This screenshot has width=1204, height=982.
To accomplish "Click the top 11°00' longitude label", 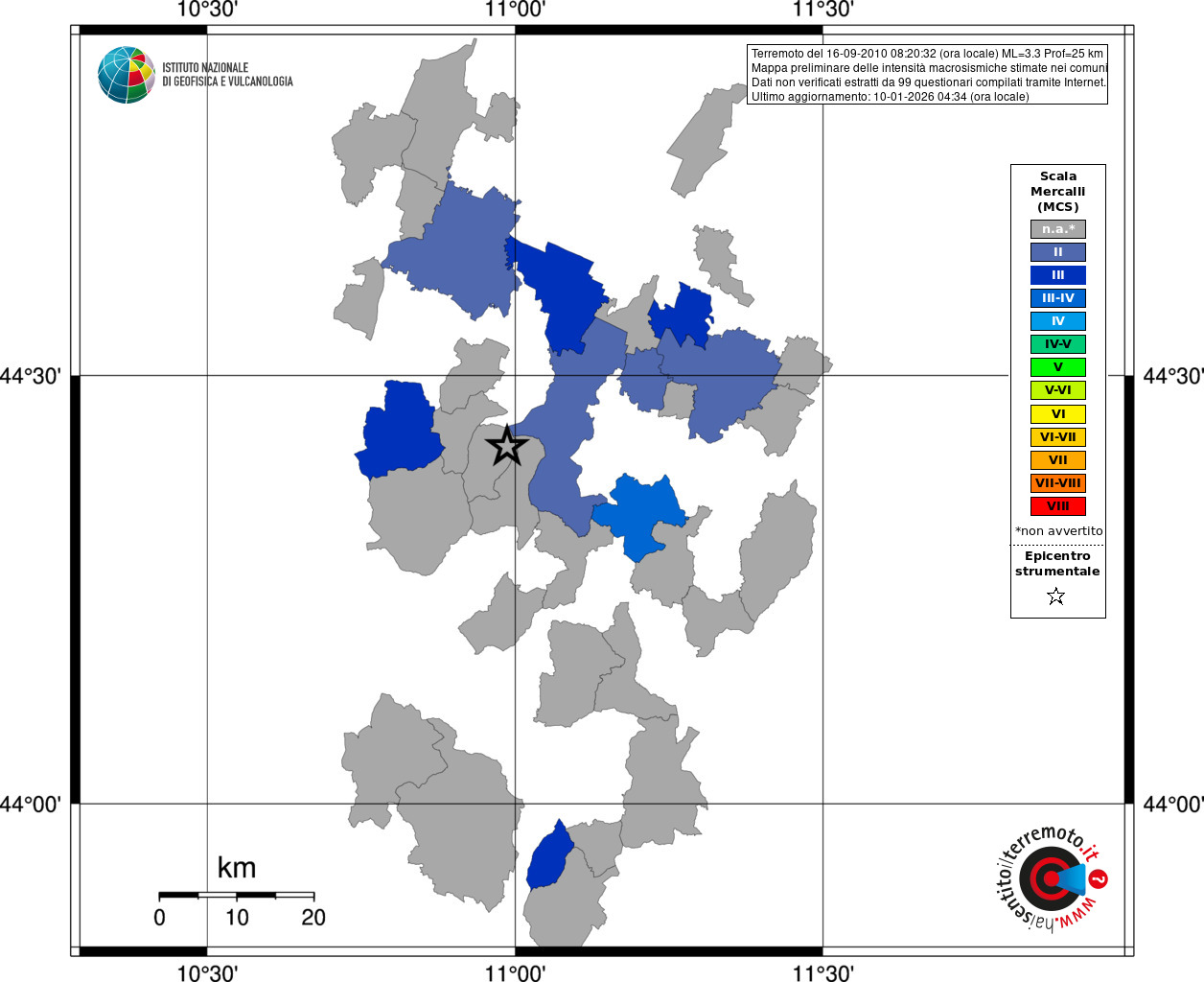I will coord(515,10).
